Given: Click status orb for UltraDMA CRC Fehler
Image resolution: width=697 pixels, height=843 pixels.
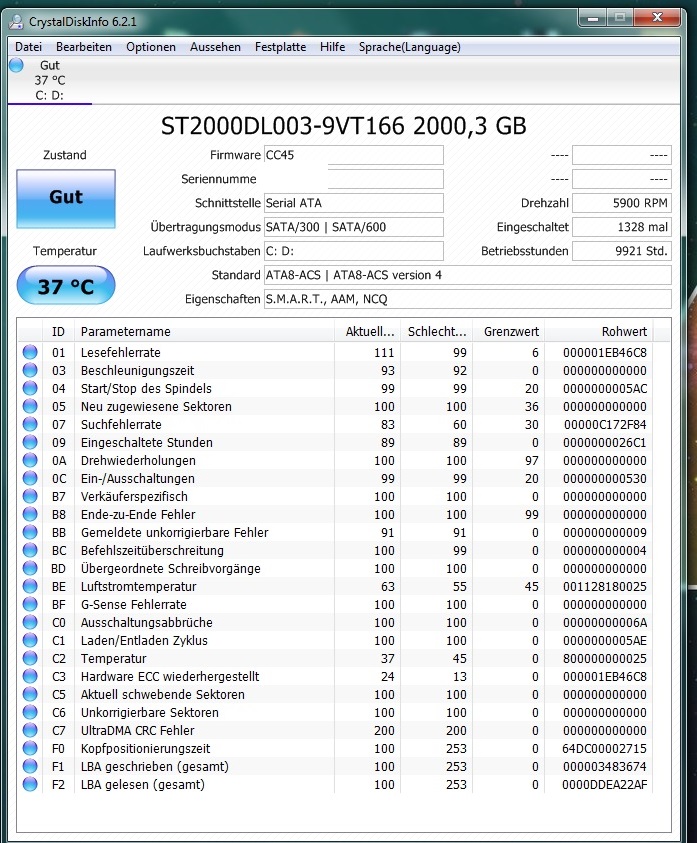Looking at the screenshot, I should click(30, 731).
